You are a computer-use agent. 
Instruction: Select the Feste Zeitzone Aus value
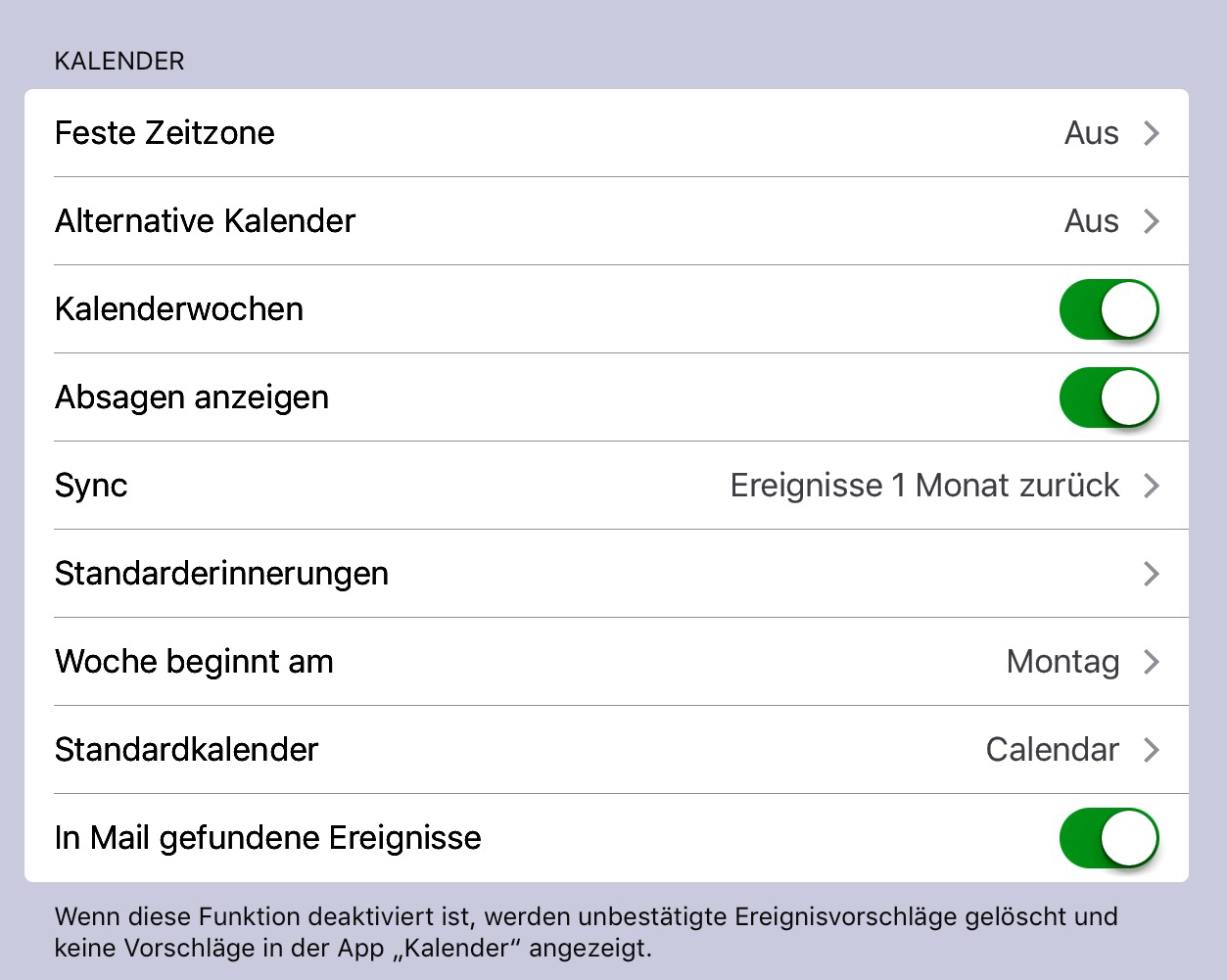1092,133
